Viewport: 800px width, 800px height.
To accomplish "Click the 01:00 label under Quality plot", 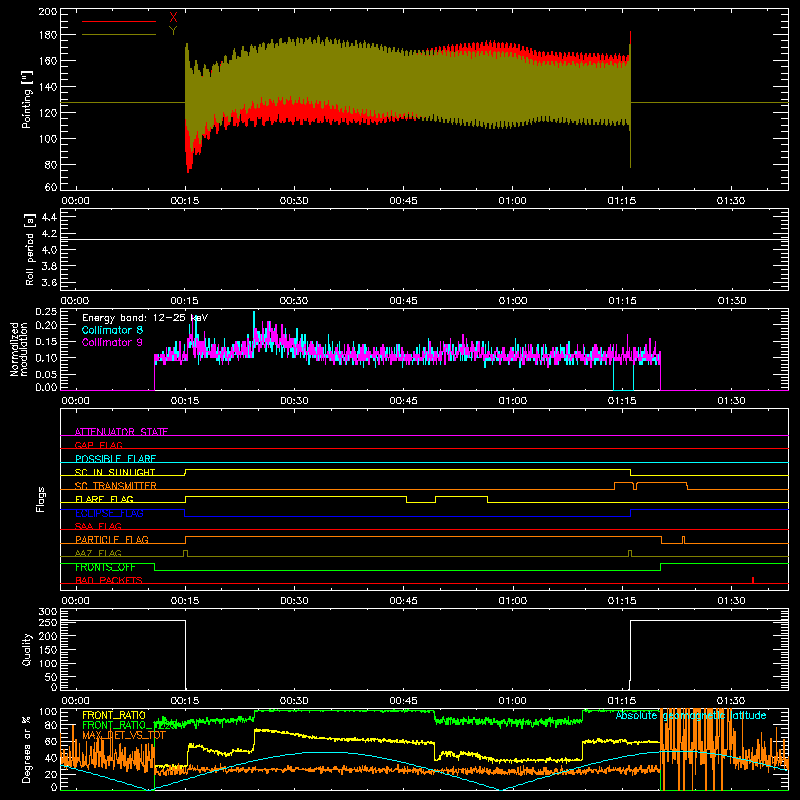I will tap(513, 701).
